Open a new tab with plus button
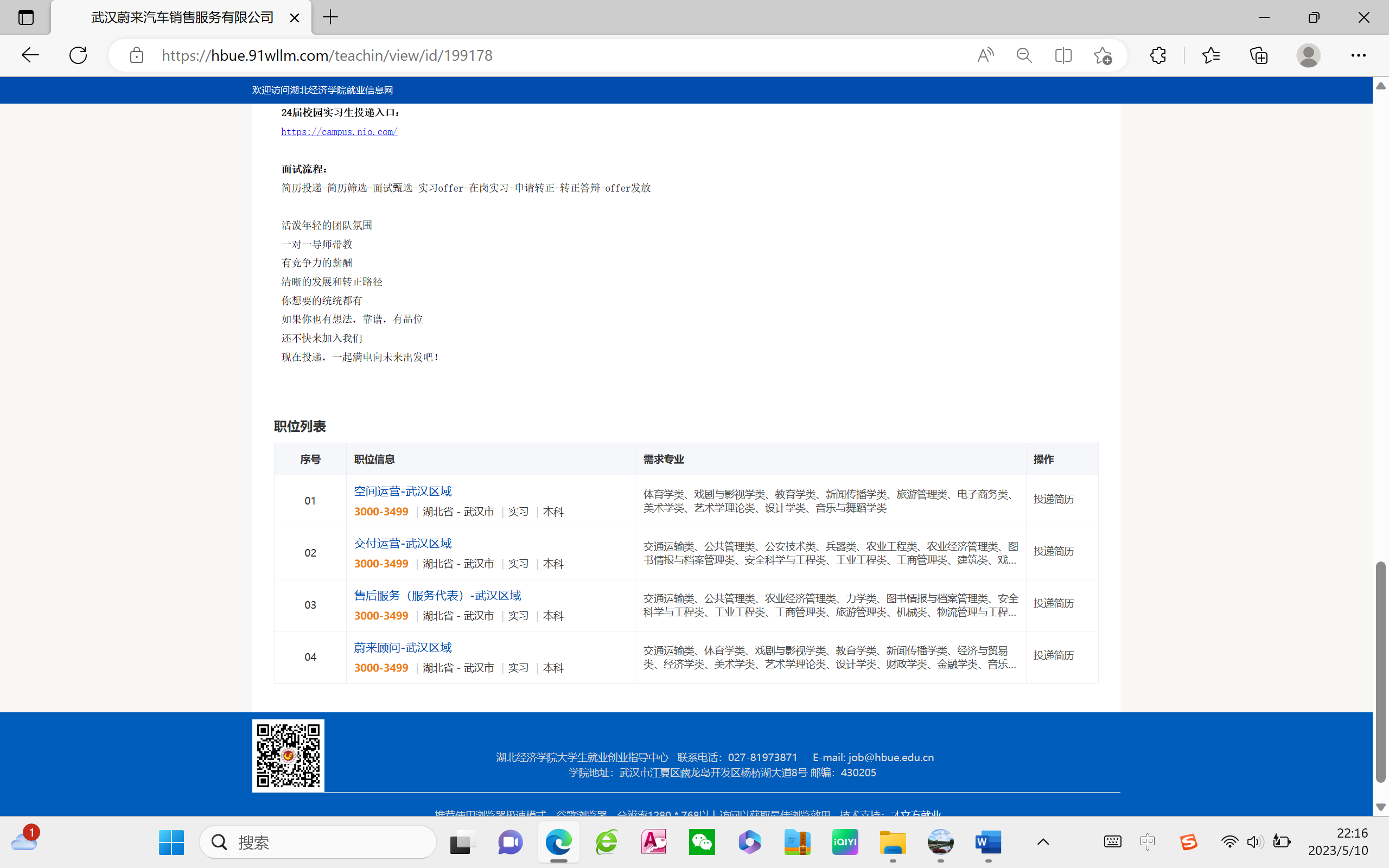Screen dimensions: 1389x868 coord(330,17)
